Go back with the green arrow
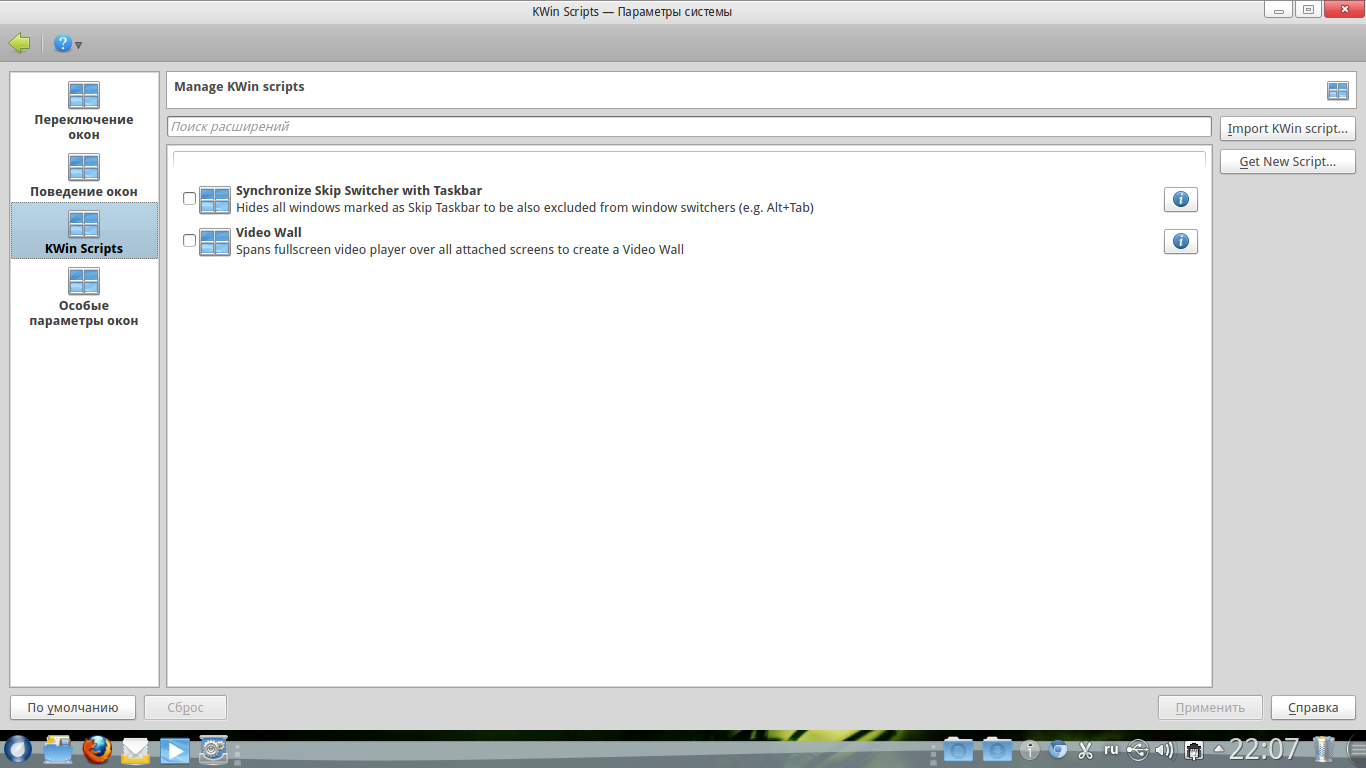Screen dimensions: 1366x768 (x=19, y=43)
